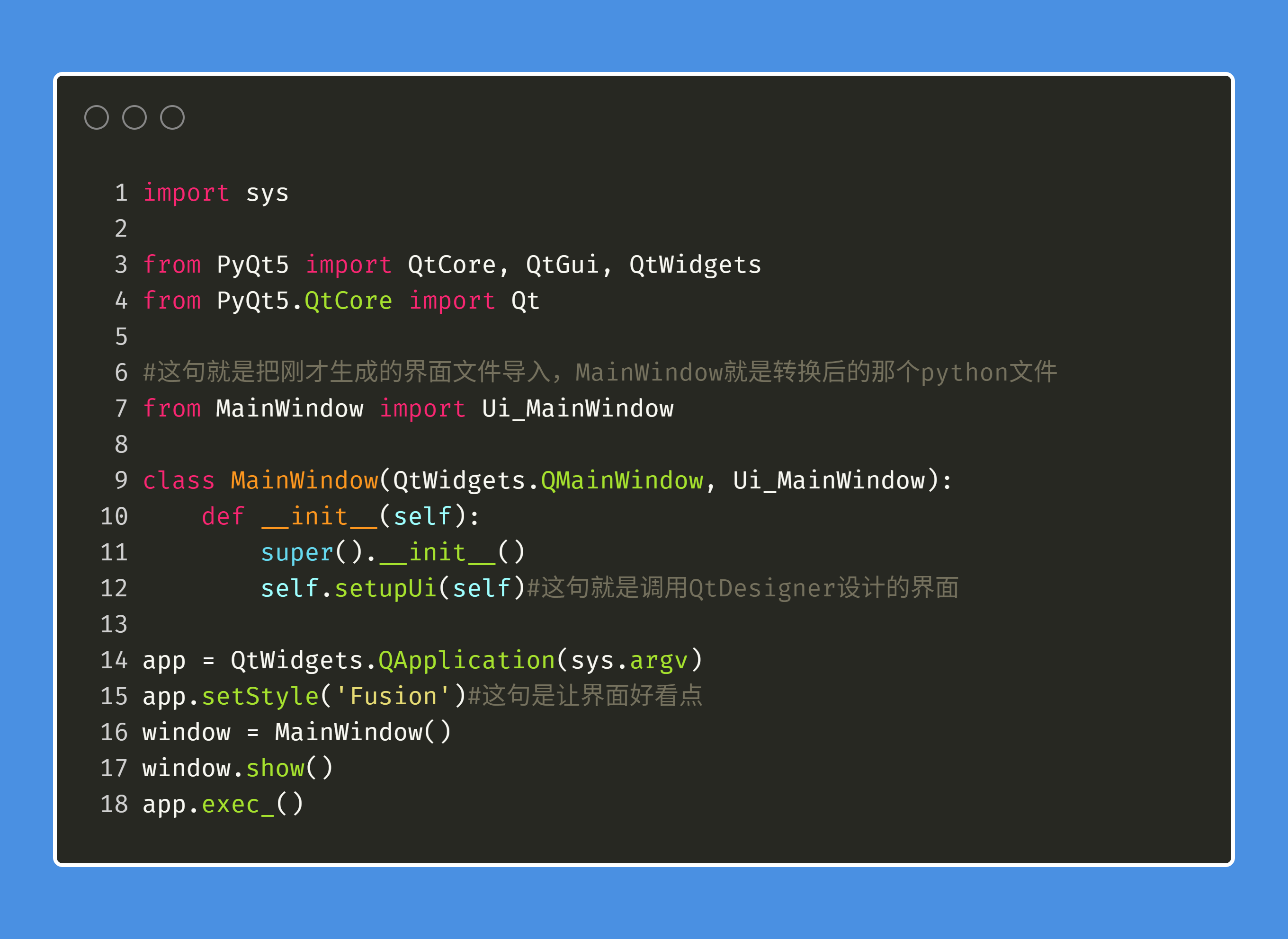Click 'setStyle' on line 15

coord(260,697)
